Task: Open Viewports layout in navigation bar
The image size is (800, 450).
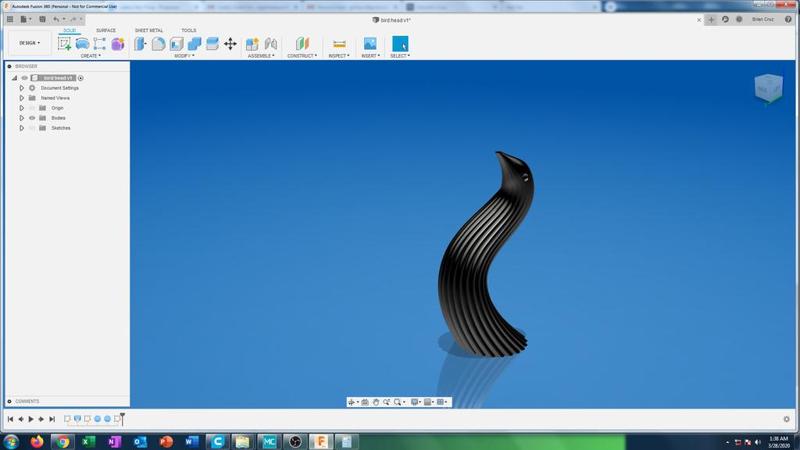Action: [x=441, y=402]
